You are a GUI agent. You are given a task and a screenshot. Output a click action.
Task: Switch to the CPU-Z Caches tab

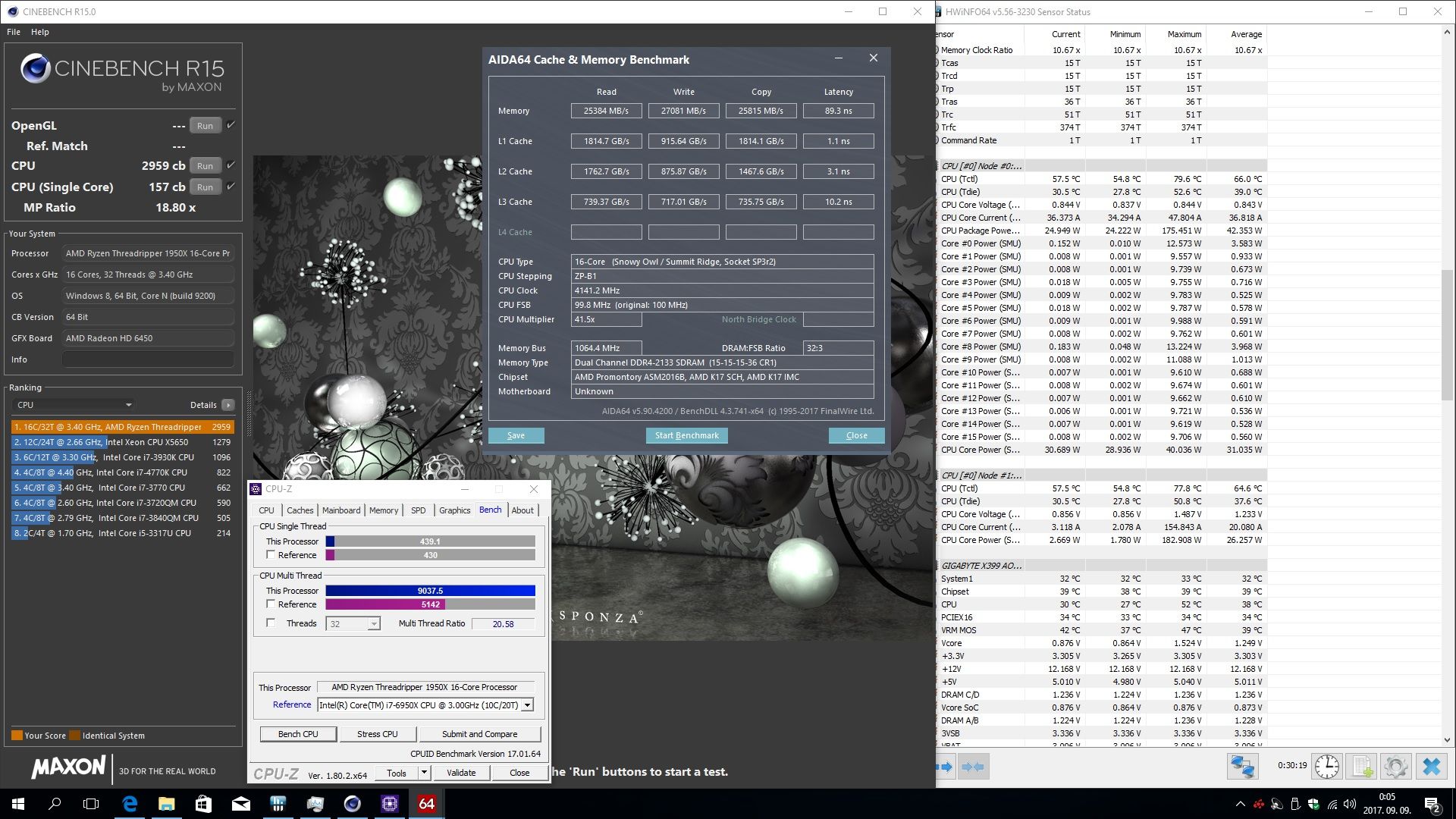click(300, 510)
